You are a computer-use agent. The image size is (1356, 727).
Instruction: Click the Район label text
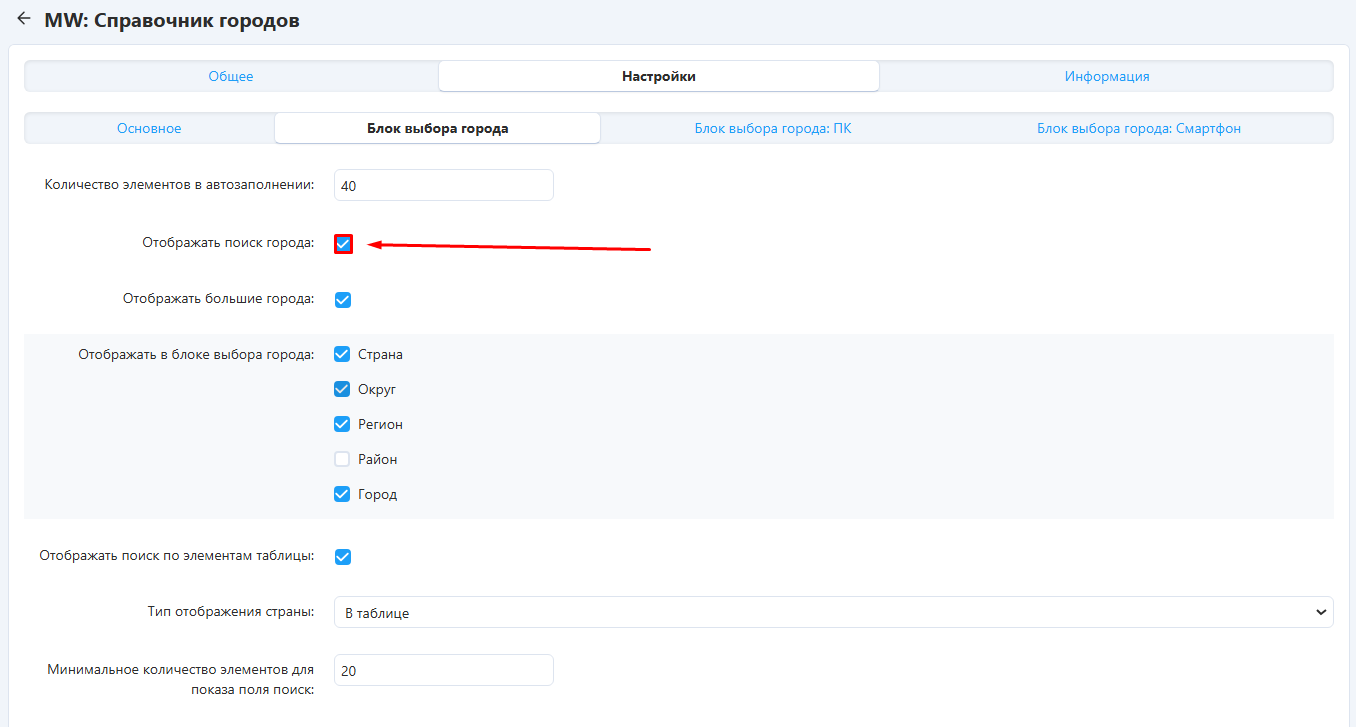coord(377,459)
